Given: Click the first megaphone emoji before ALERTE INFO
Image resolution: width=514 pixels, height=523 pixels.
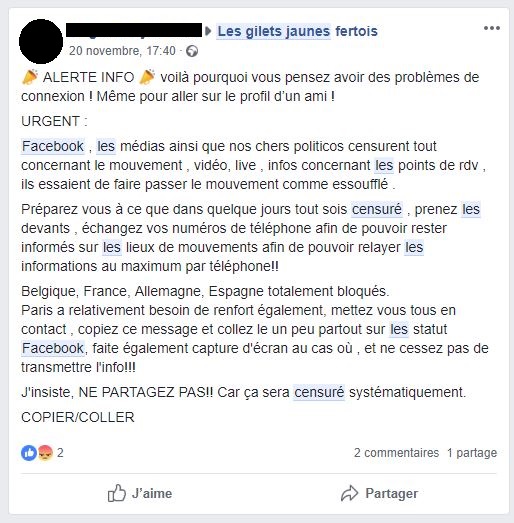Looking at the screenshot, I should [30, 77].
